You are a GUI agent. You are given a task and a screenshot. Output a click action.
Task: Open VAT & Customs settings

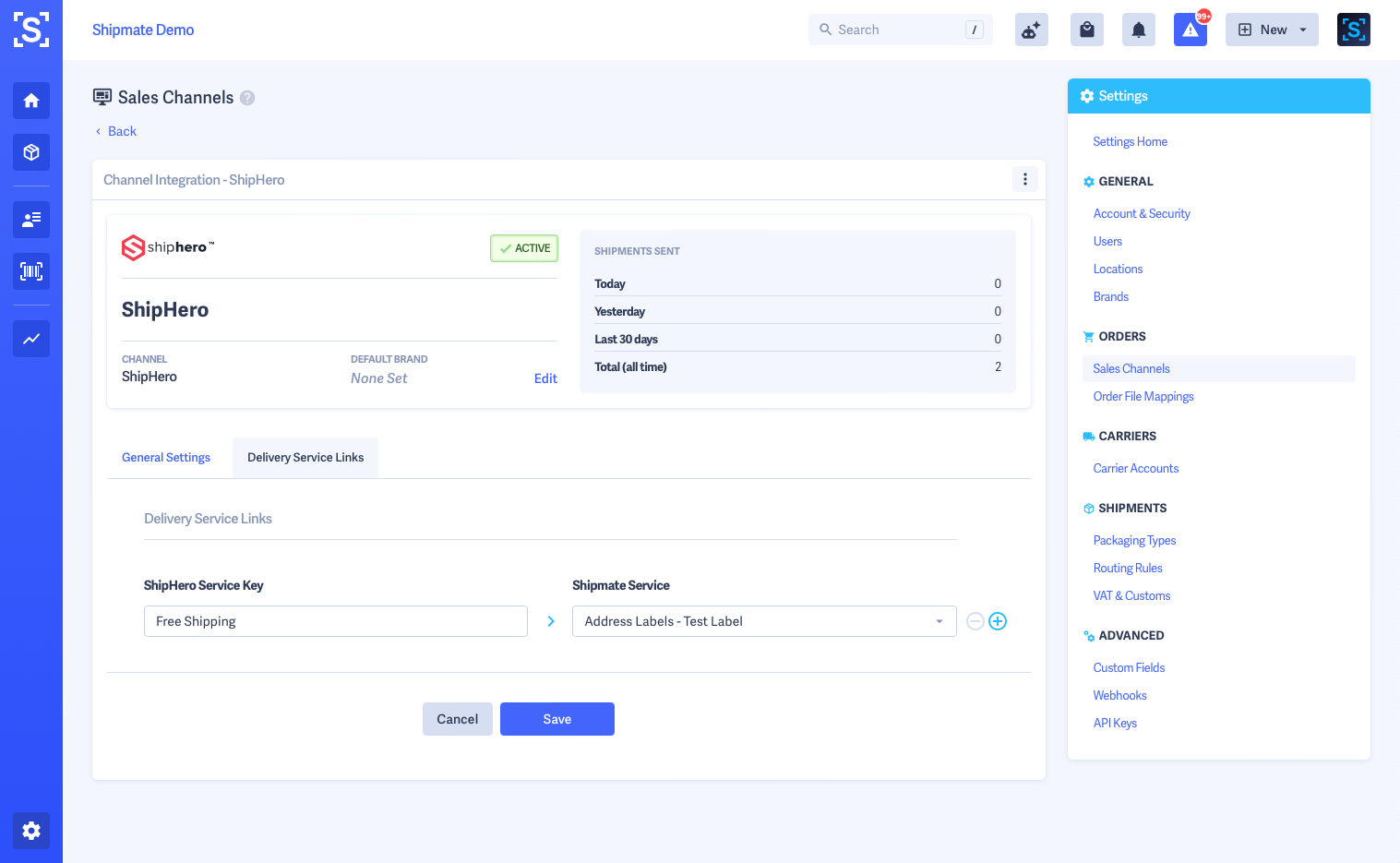pos(1131,595)
